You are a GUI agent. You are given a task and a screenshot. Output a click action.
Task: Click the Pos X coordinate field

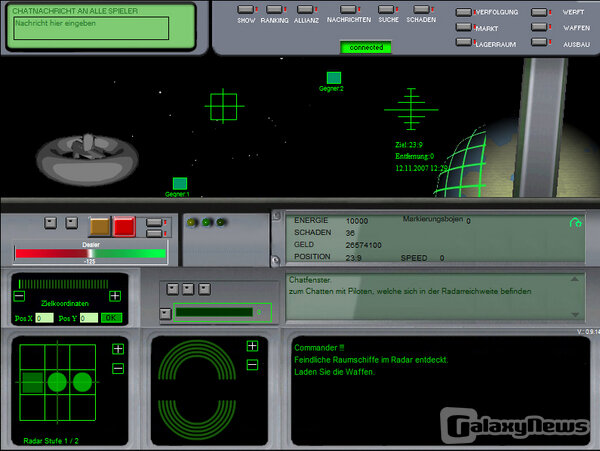(x=44, y=318)
